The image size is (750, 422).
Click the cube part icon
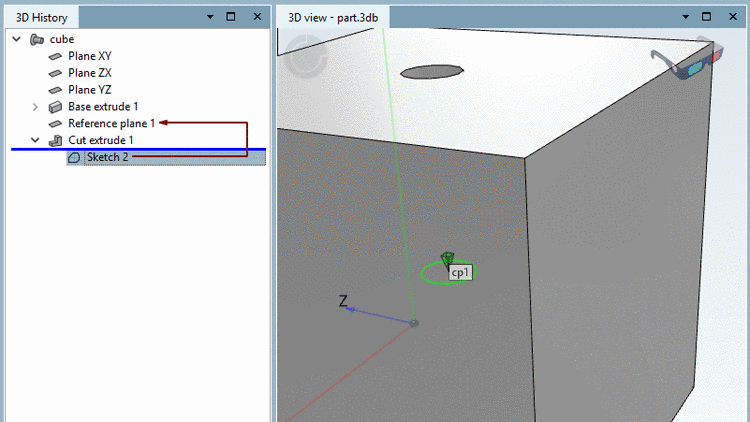pos(37,39)
